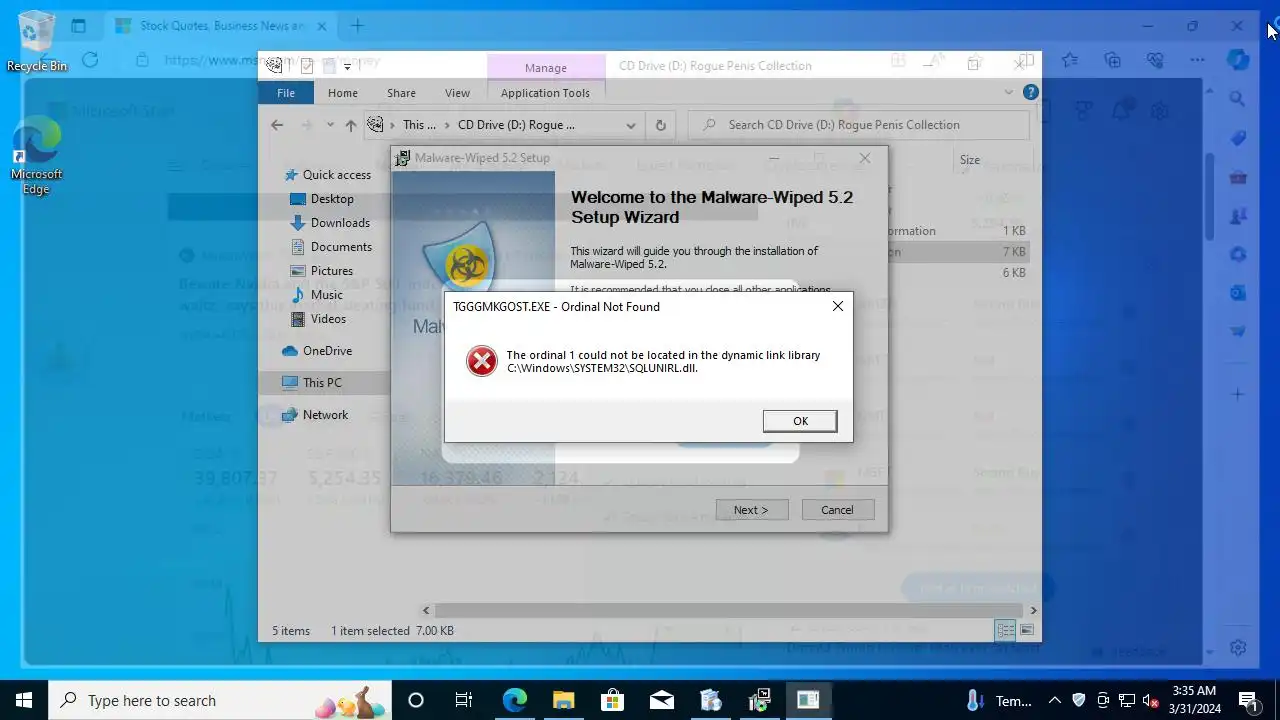1280x720 pixels.
Task: Click OK in the Ordinal Not Found dialog
Action: coord(800,421)
